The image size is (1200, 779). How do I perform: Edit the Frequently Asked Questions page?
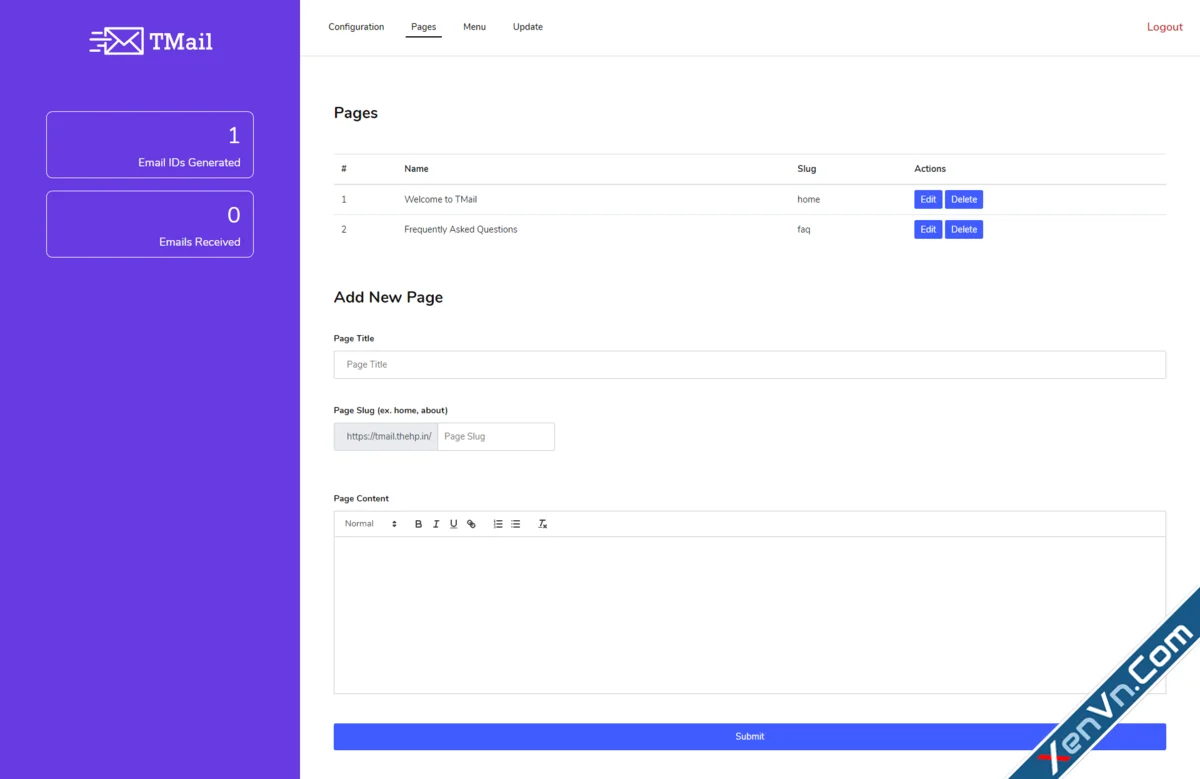pos(928,230)
